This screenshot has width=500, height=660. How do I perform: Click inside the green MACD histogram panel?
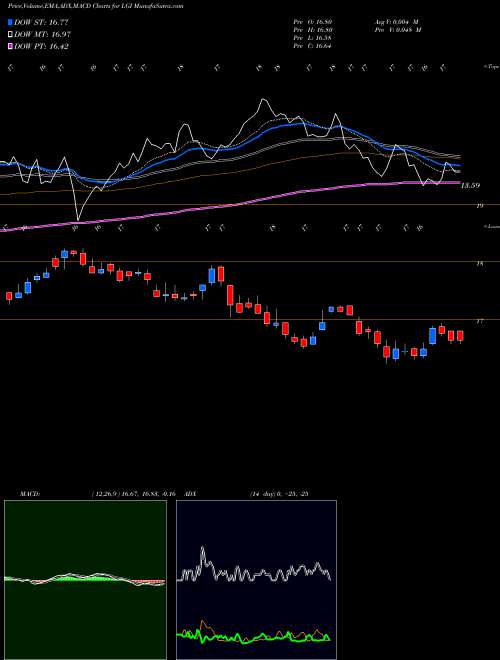click(x=85, y=580)
